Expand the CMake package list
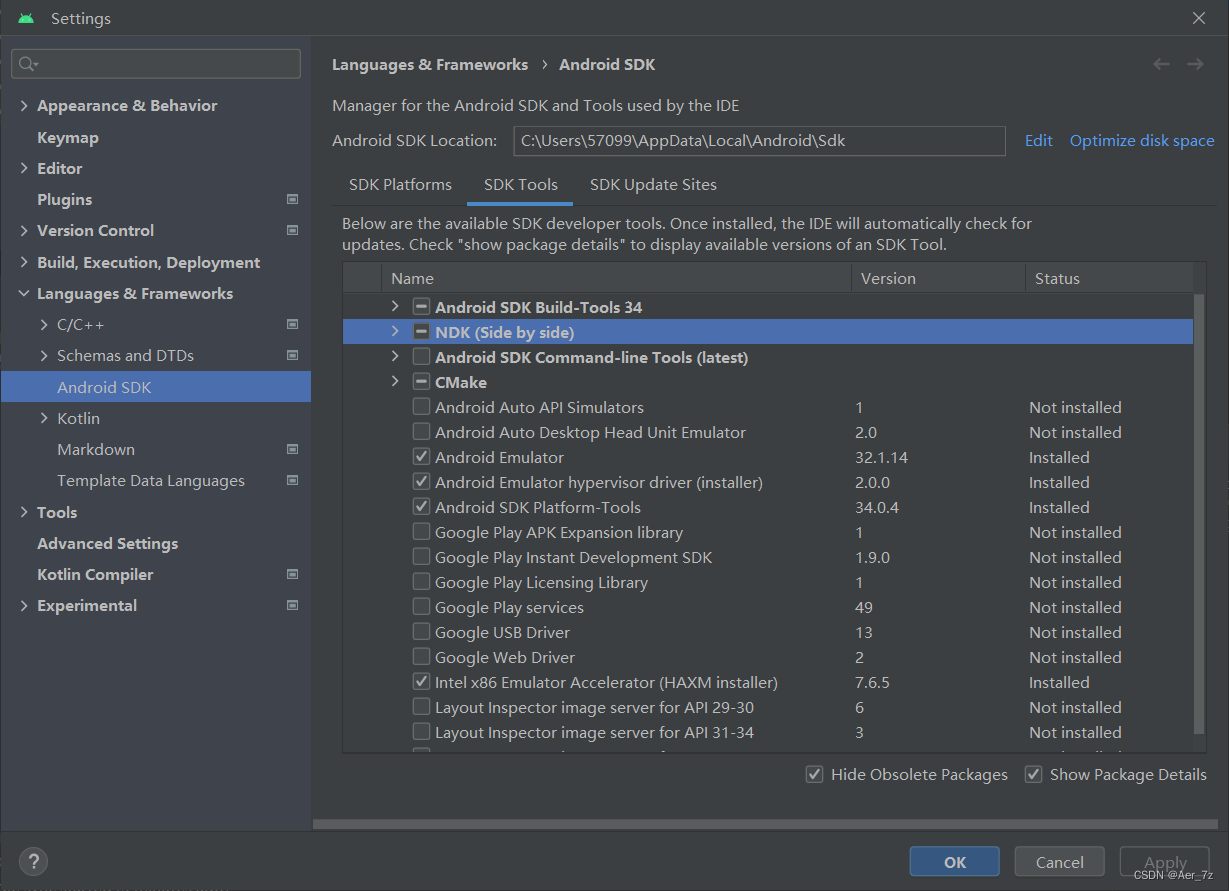The image size is (1229, 891). (395, 381)
